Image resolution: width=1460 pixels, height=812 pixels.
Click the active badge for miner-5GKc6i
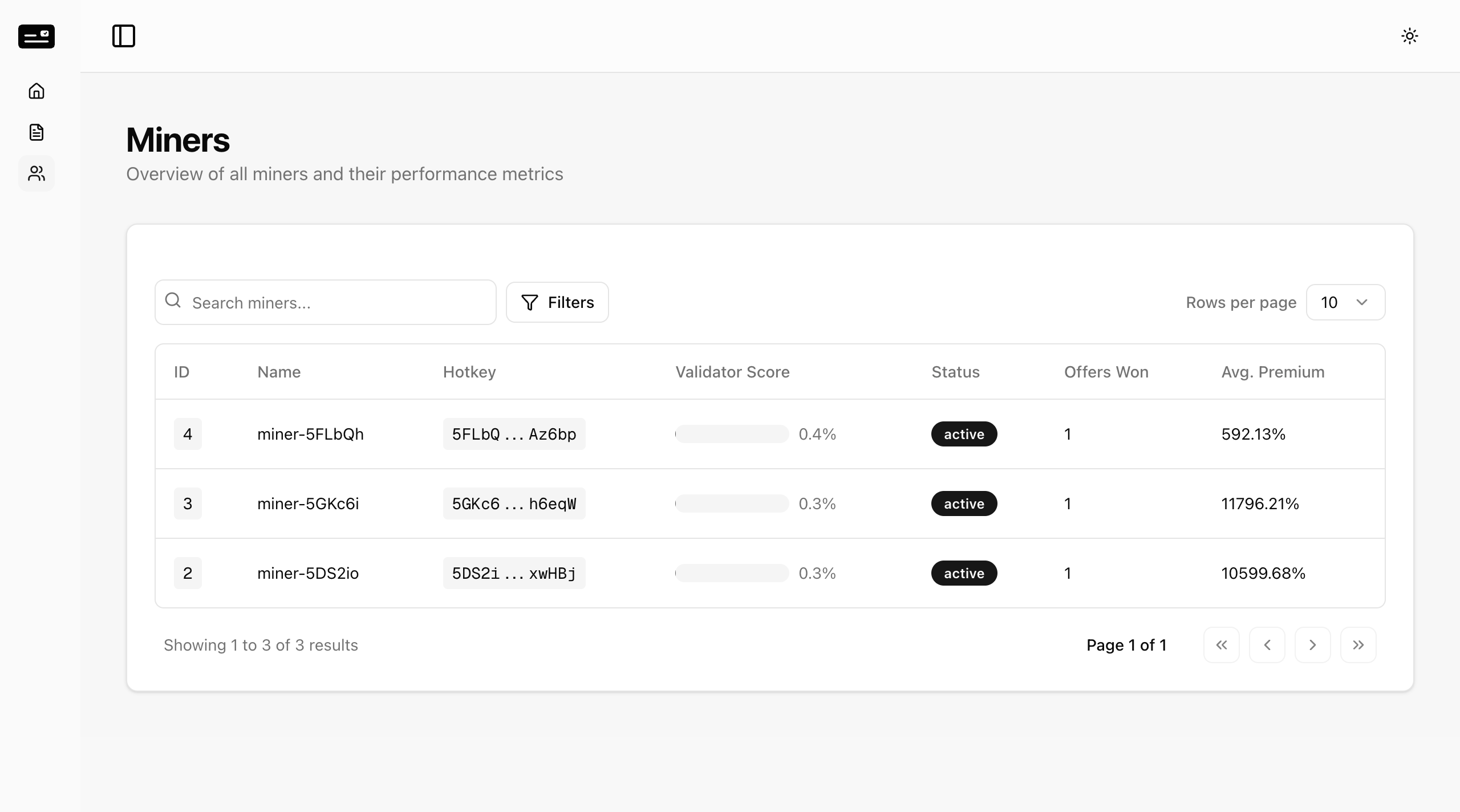tap(964, 504)
